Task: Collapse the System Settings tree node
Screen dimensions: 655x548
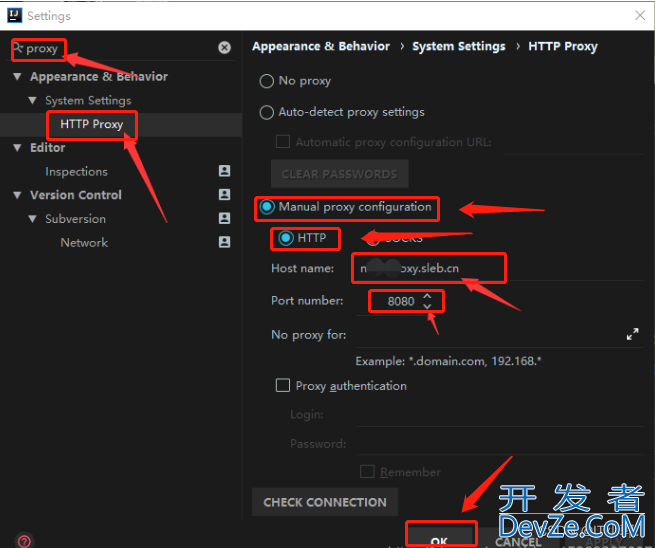Action: 32,101
